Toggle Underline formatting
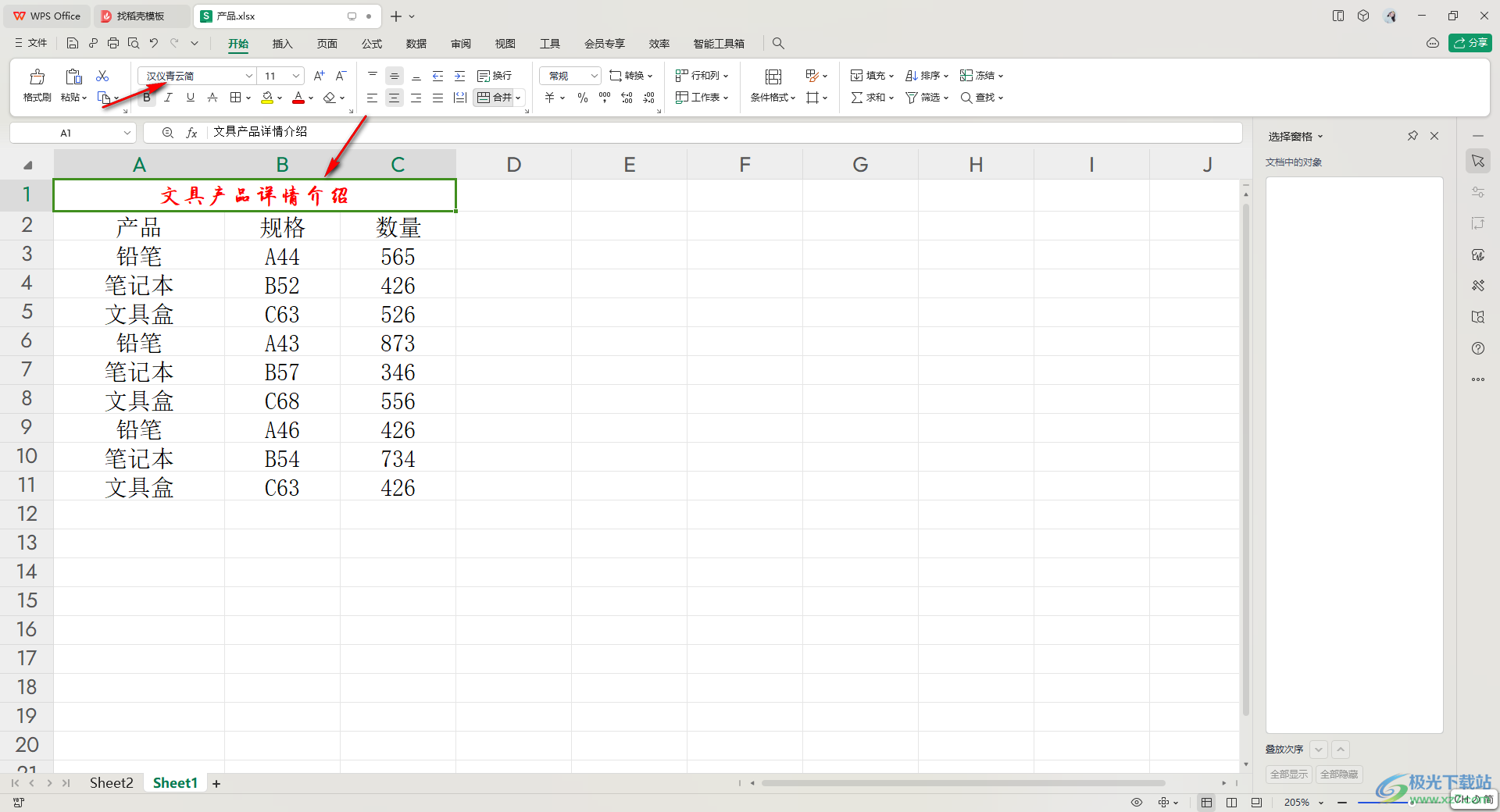The image size is (1500, 812). pos(191,98)
